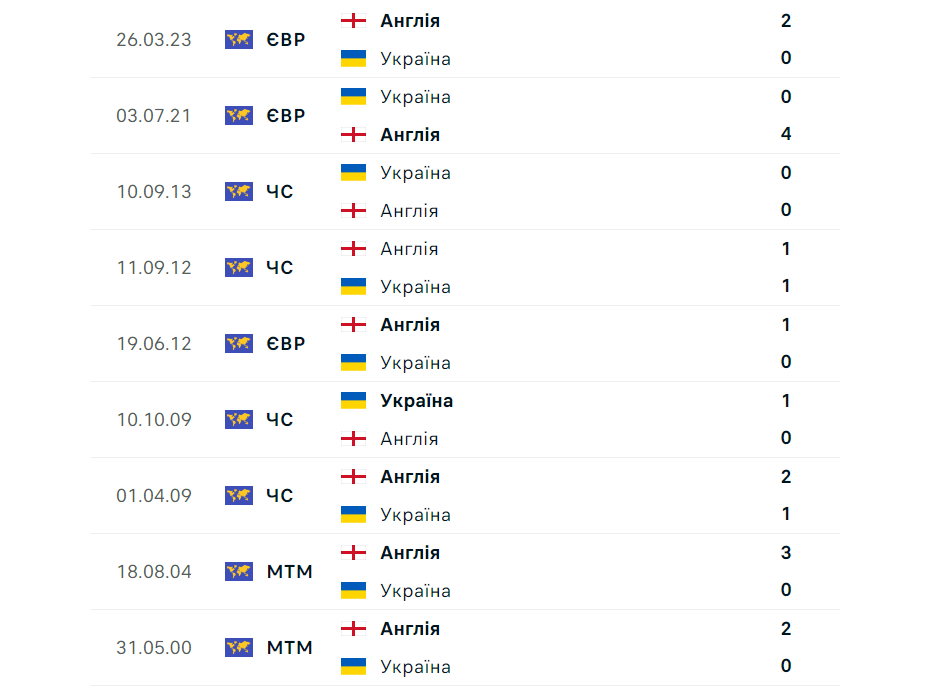This screenshot has height=690, width=927.
Task: Click Англія team name in 31.05.00 match
Action: point(410,629)
